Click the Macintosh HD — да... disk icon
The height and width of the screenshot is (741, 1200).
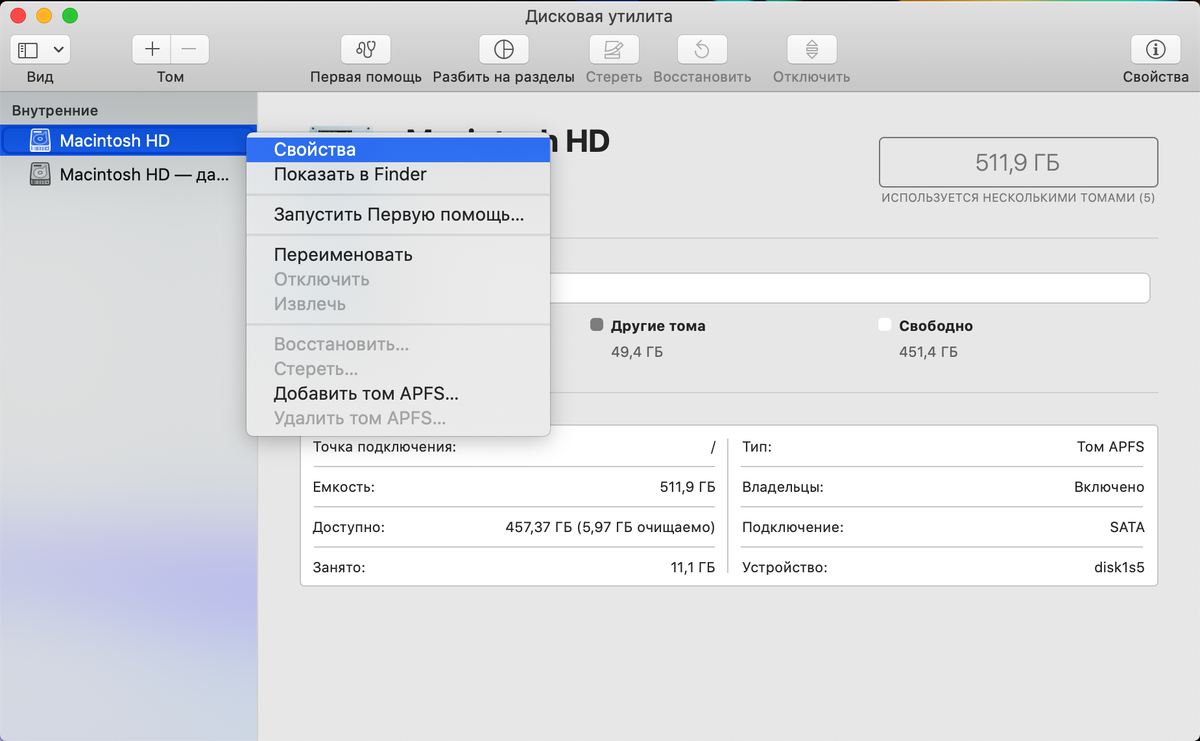tap(40, 174)
